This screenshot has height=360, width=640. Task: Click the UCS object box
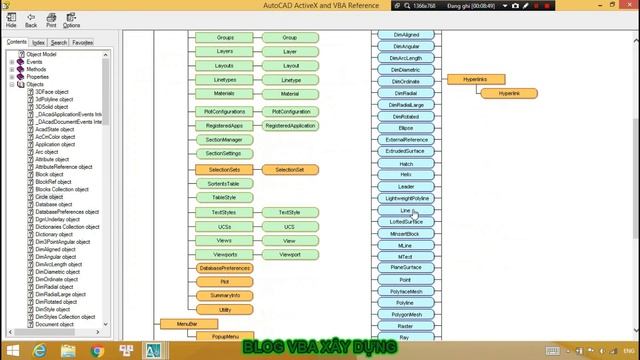(x=290, y=227)
